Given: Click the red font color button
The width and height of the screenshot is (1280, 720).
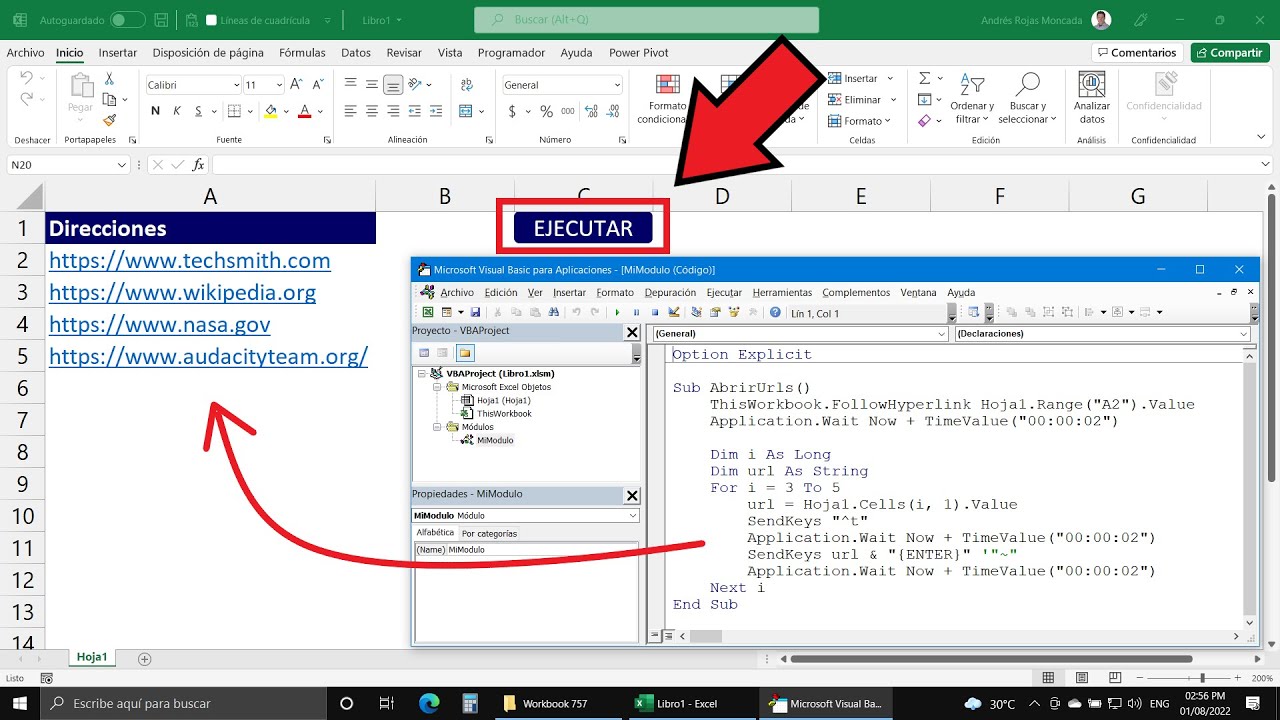Looking at the screenshot, I should 304,111.
